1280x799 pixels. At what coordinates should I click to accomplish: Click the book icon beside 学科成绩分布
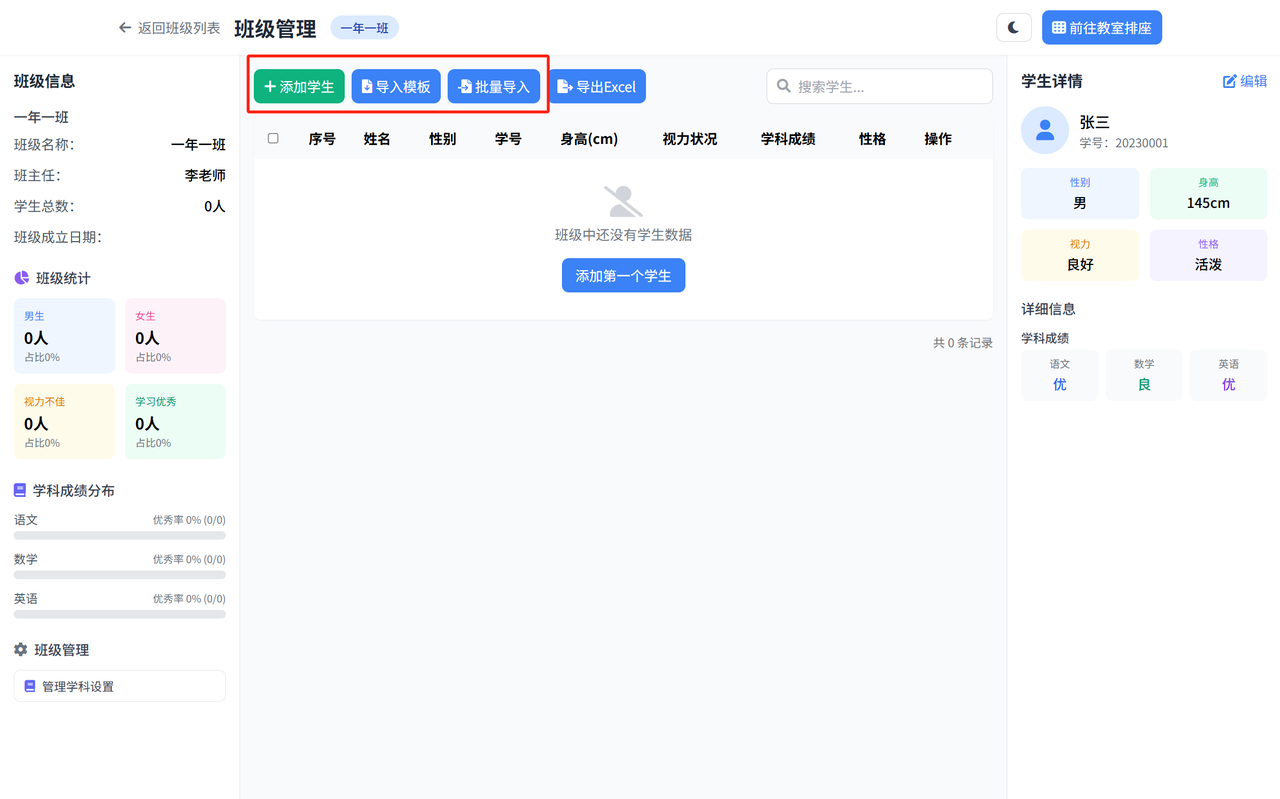click(20, 491)
